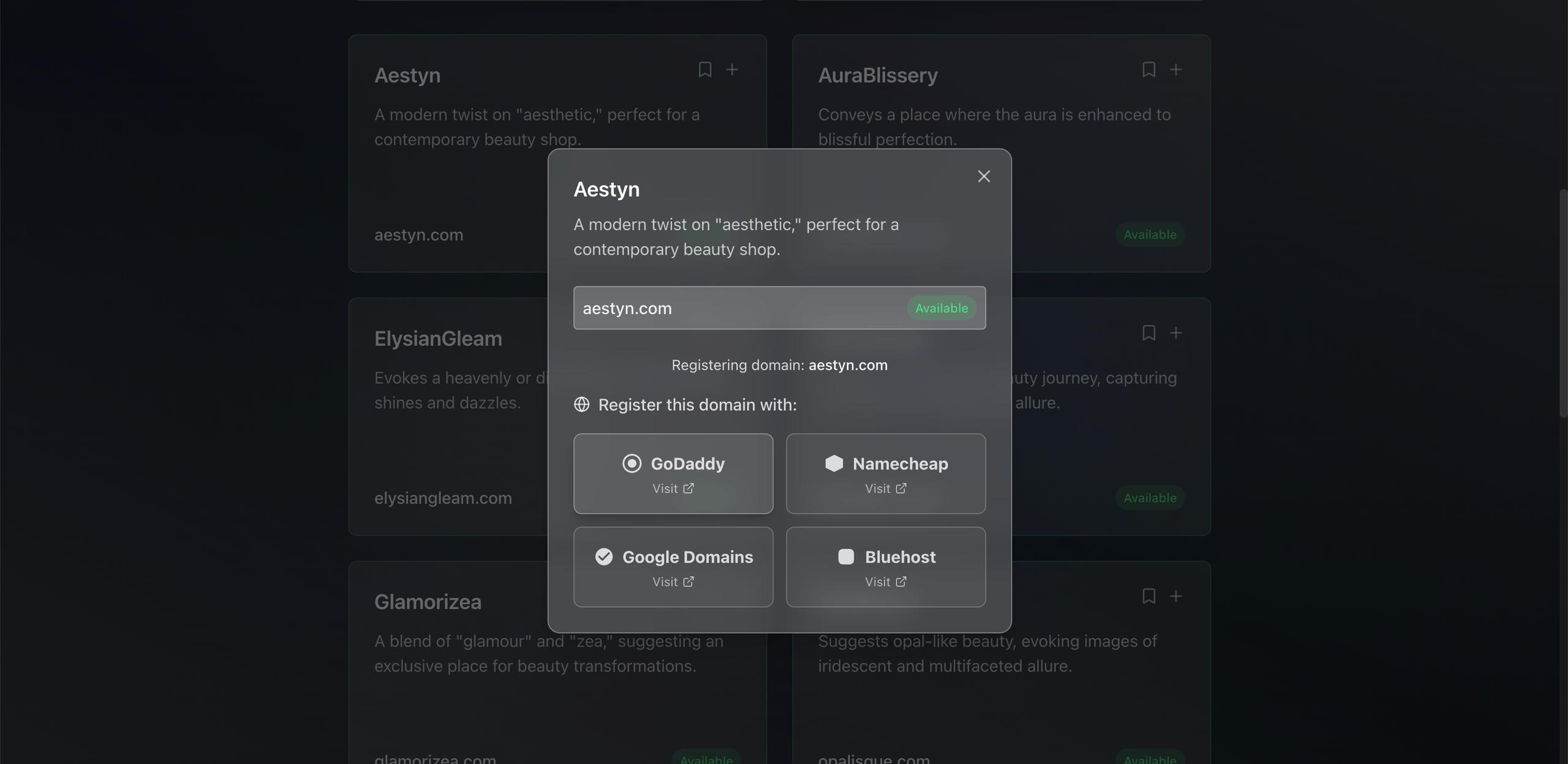This screenshot has width=1568, height=764.
Task: Click the Google Domains checkmark icon
Action: pyautogui.click(x=604, y=556)
